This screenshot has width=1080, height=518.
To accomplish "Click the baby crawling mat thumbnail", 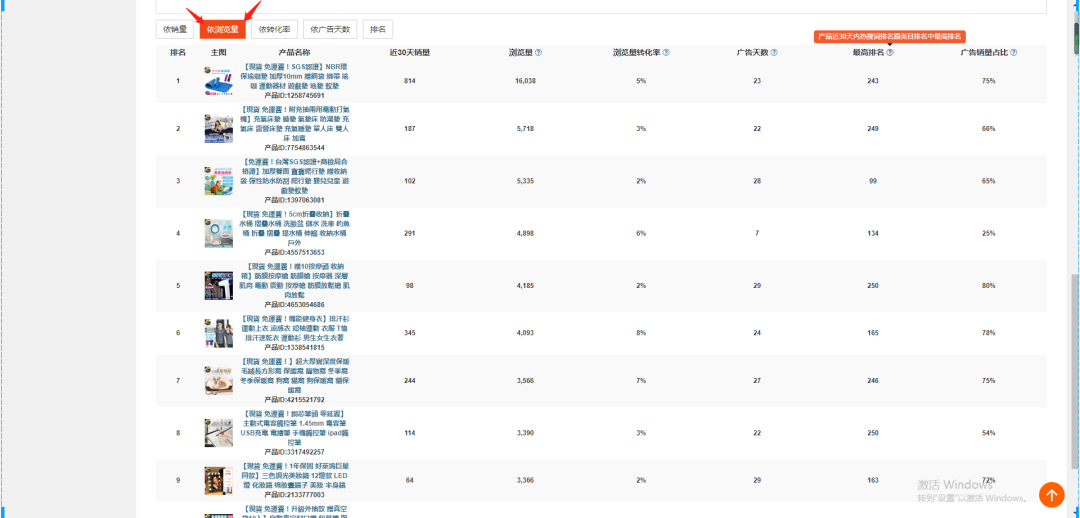I will [218, 181].
